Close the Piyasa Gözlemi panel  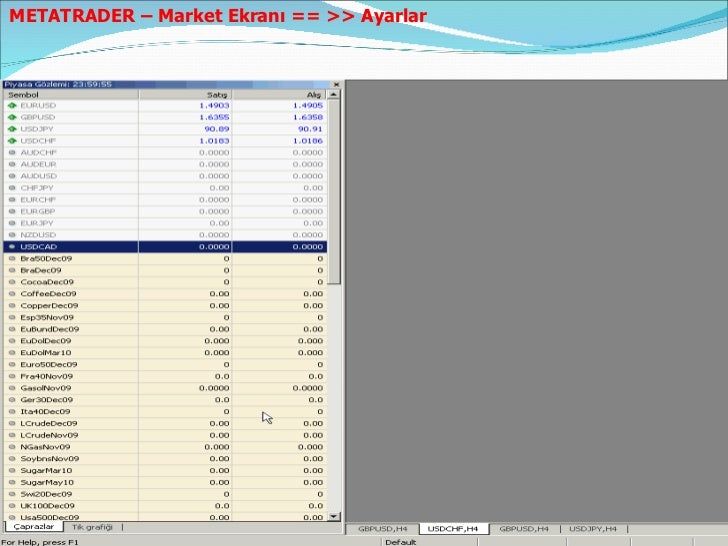click(x=337, y=84)
